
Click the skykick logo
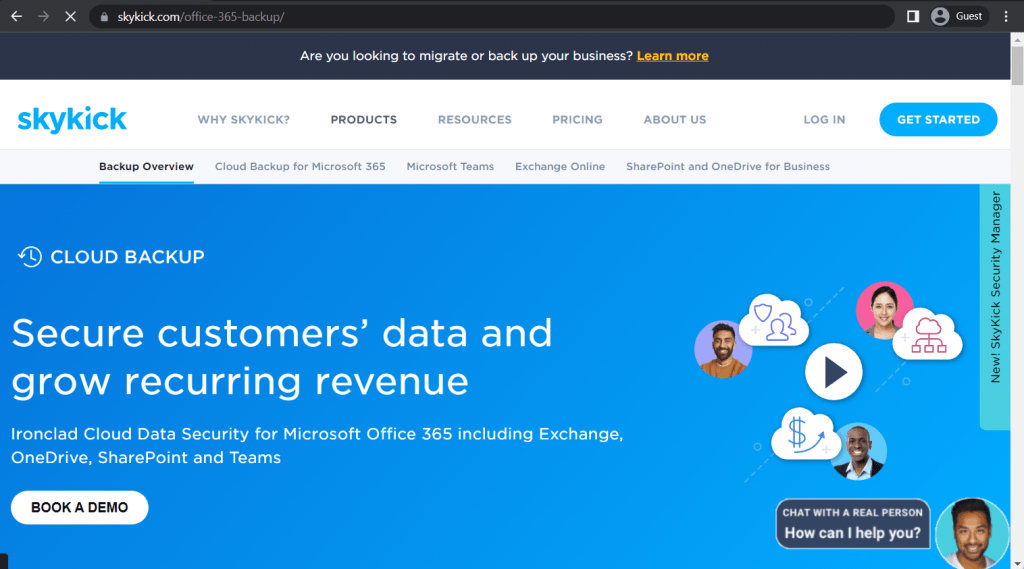click(72, 120)
